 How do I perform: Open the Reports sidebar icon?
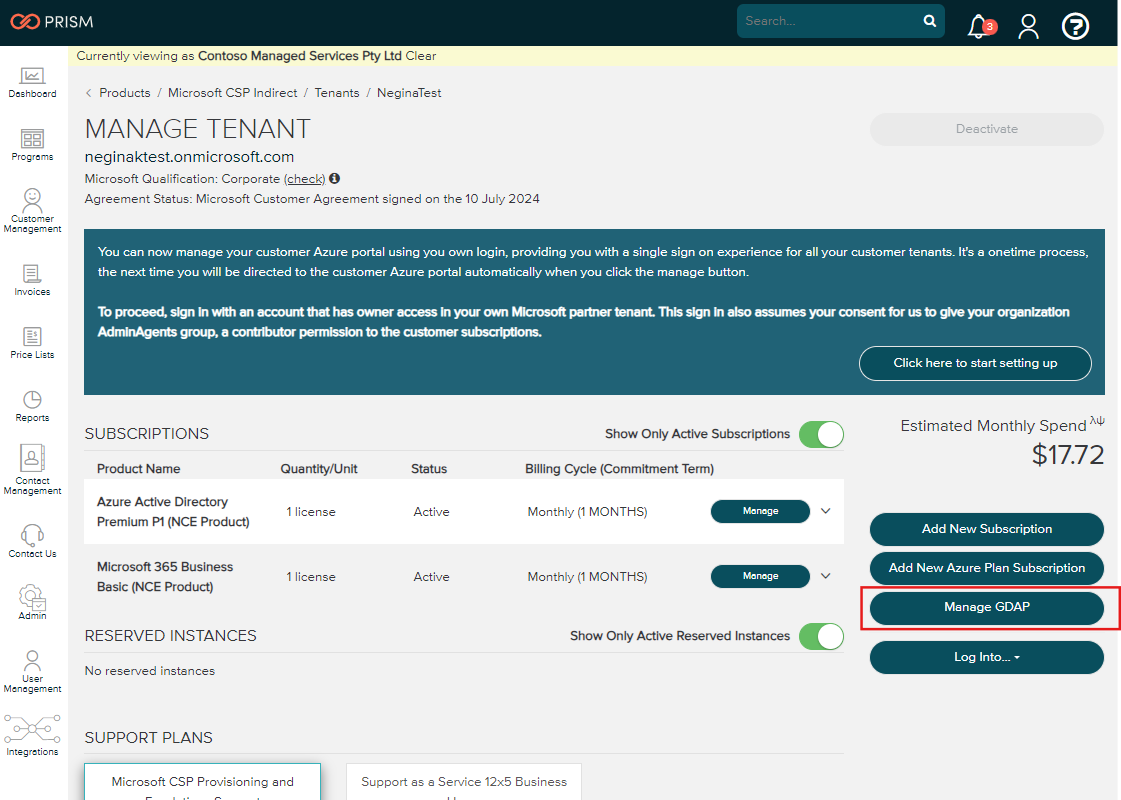pyautogui.click(x=32, y=406)
